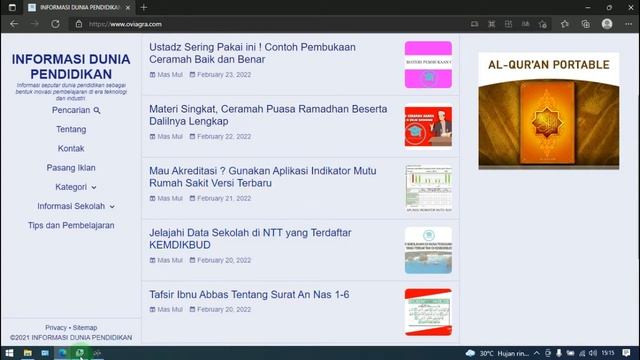Open the browser profile avatar
The height and width of the screenshot is (360, 640).
(x=607, y=24)
